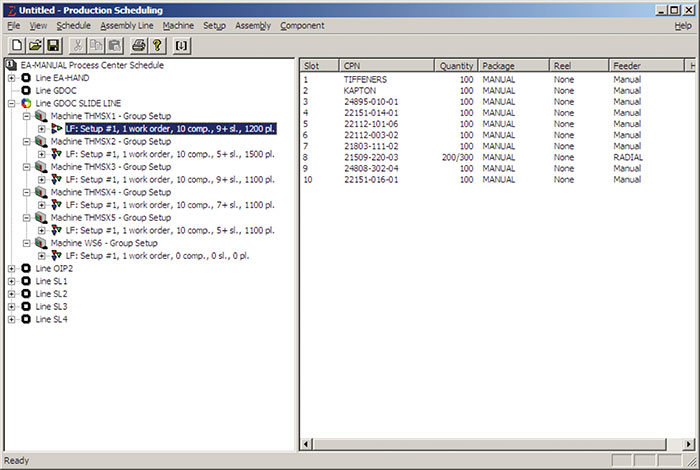Viewport: 700px width, 470px height.
Task: Expand the Line SL3 node
Action: 11,307
